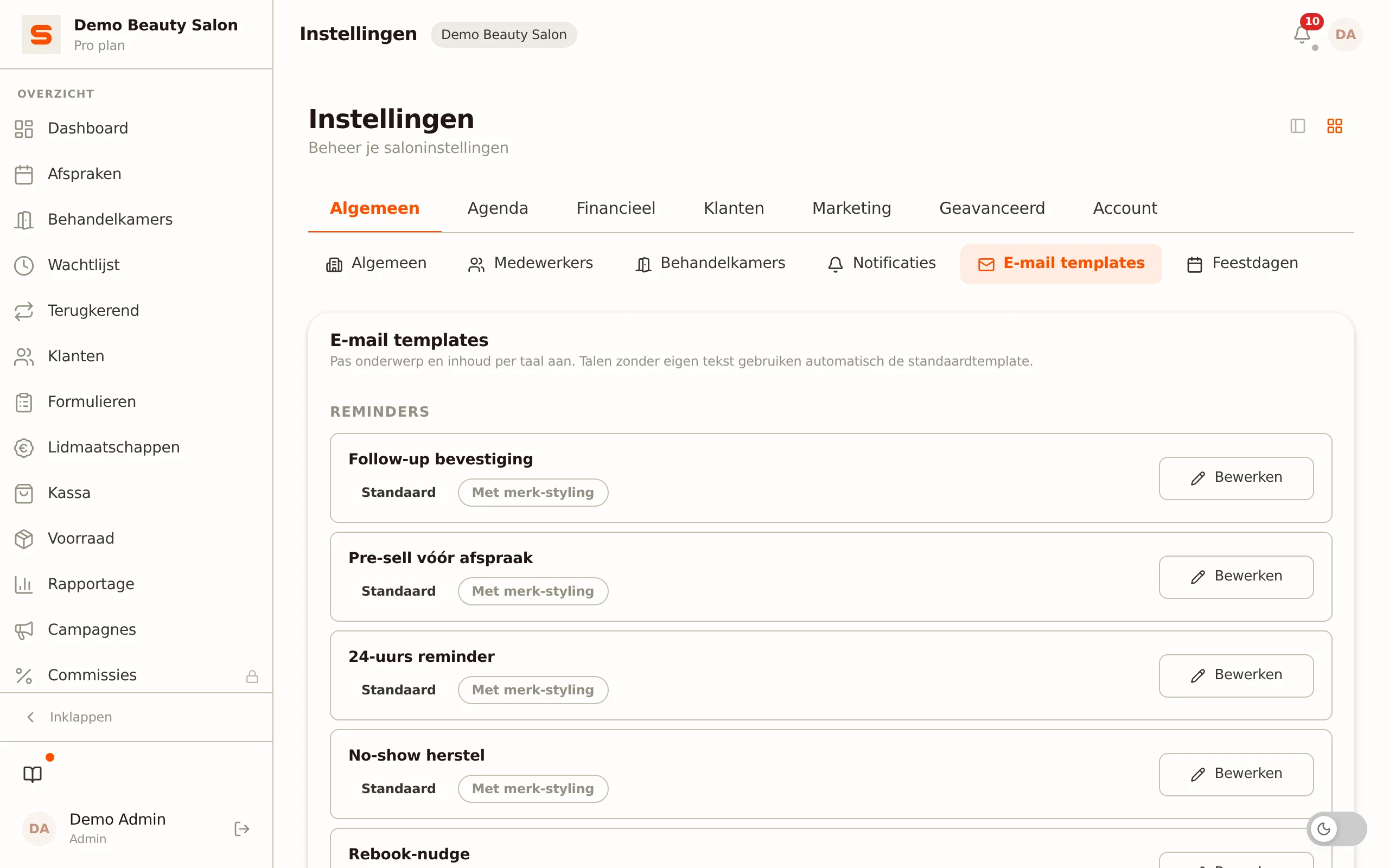Viewport: 1389px width, 868px height.
Task: Select the Account tab
Action: 1125,208
